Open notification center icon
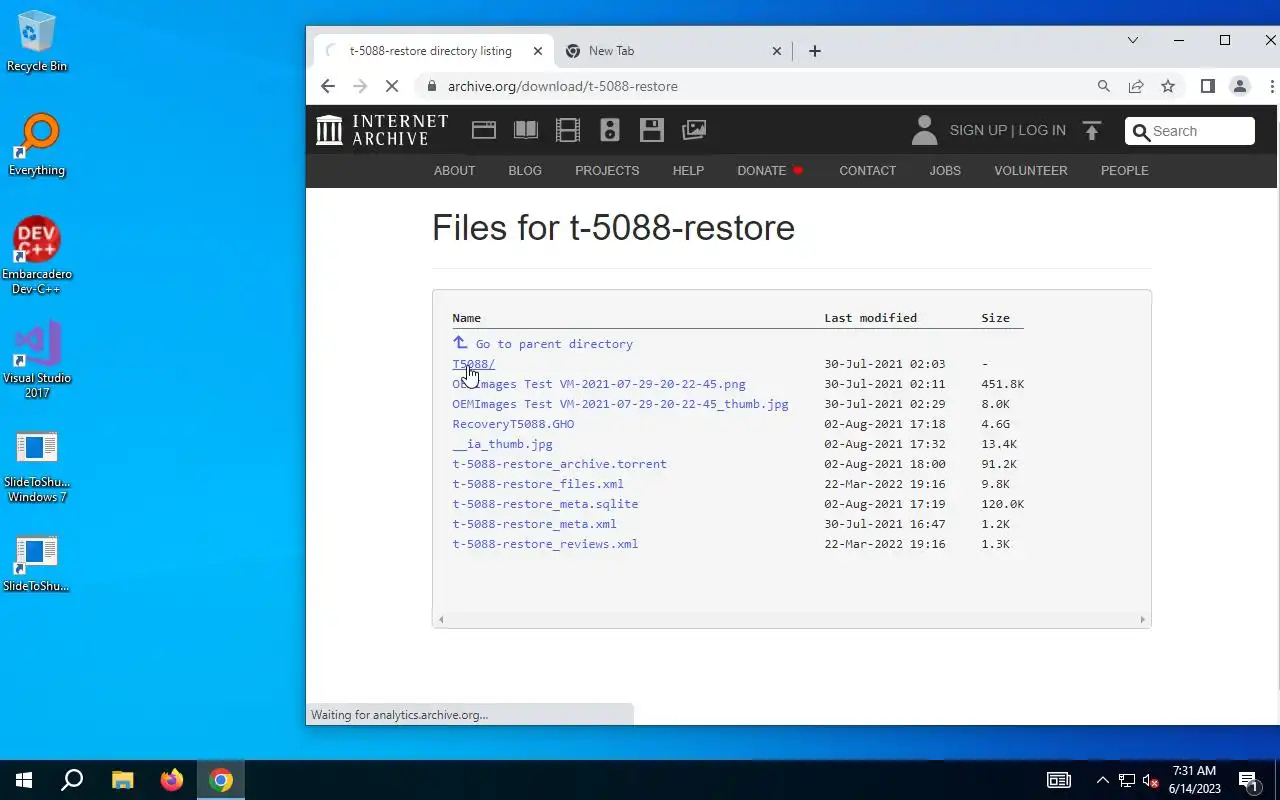Image resolution: width=1280 pixels, height=800 pixels. pos(1248,780)
